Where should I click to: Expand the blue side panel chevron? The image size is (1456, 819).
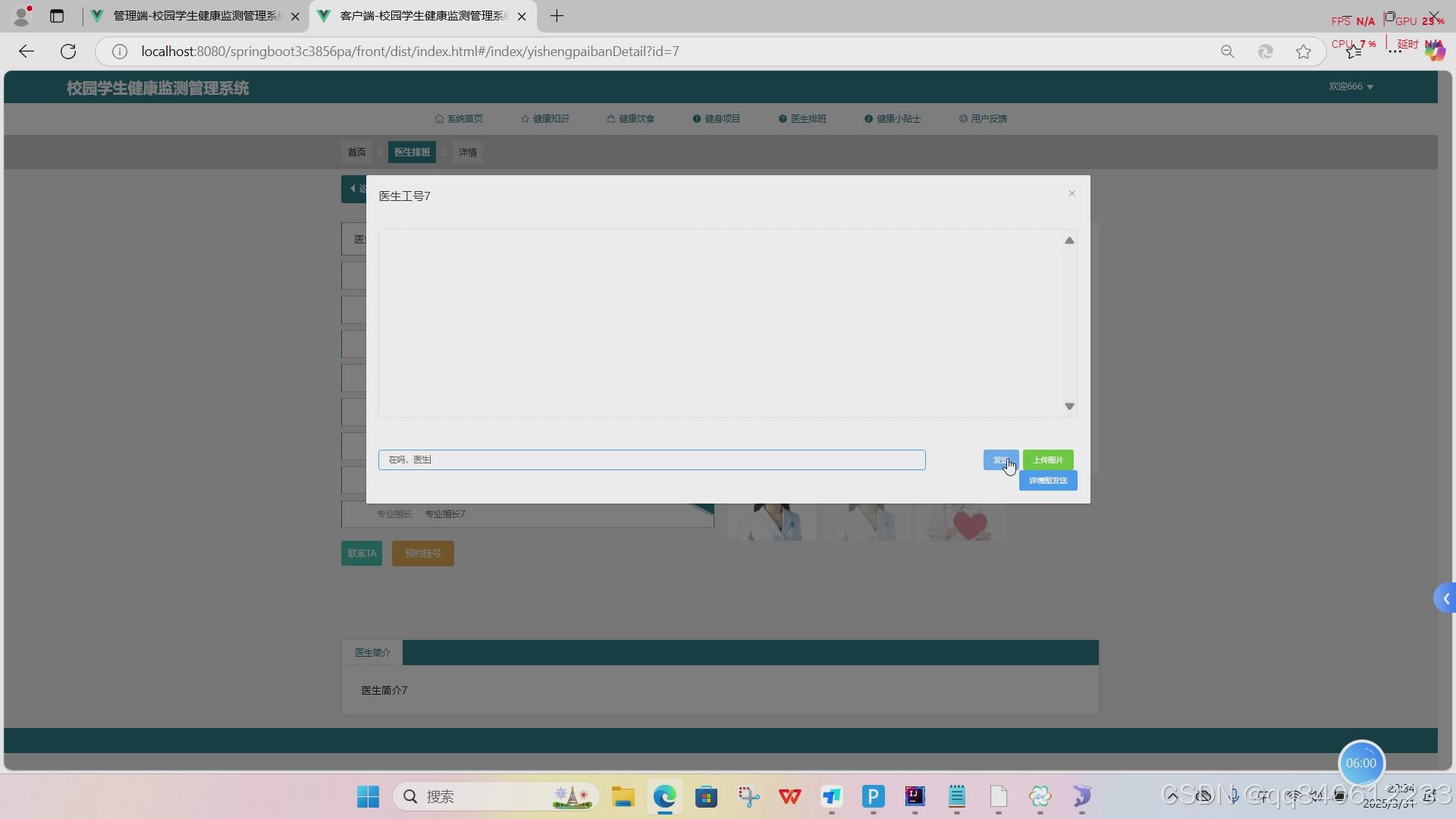tap(1445, 598)
